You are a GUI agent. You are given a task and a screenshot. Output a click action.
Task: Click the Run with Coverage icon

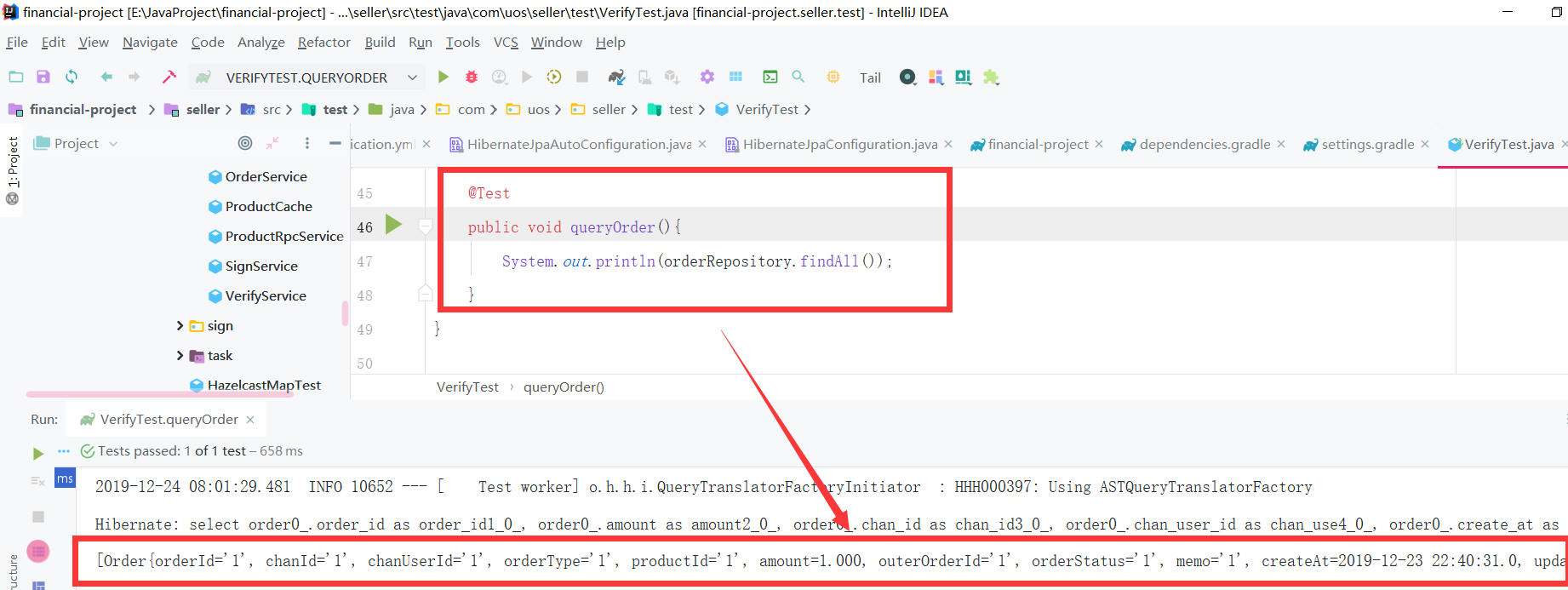coord(500,77)
